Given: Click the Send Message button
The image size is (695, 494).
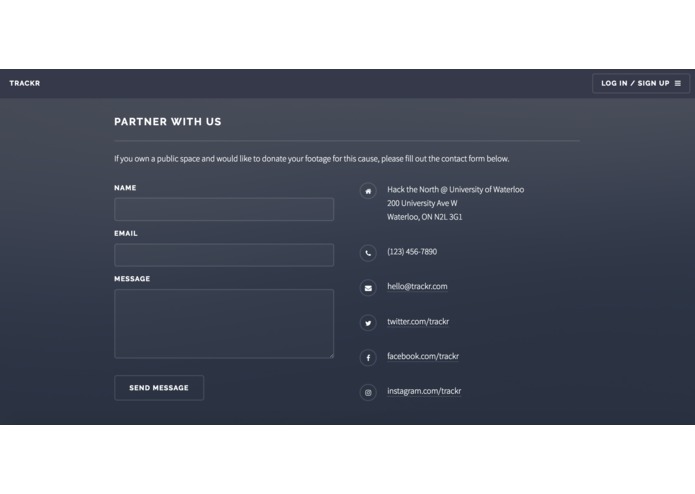Looking at the screenshot, I should pos(159,388).
